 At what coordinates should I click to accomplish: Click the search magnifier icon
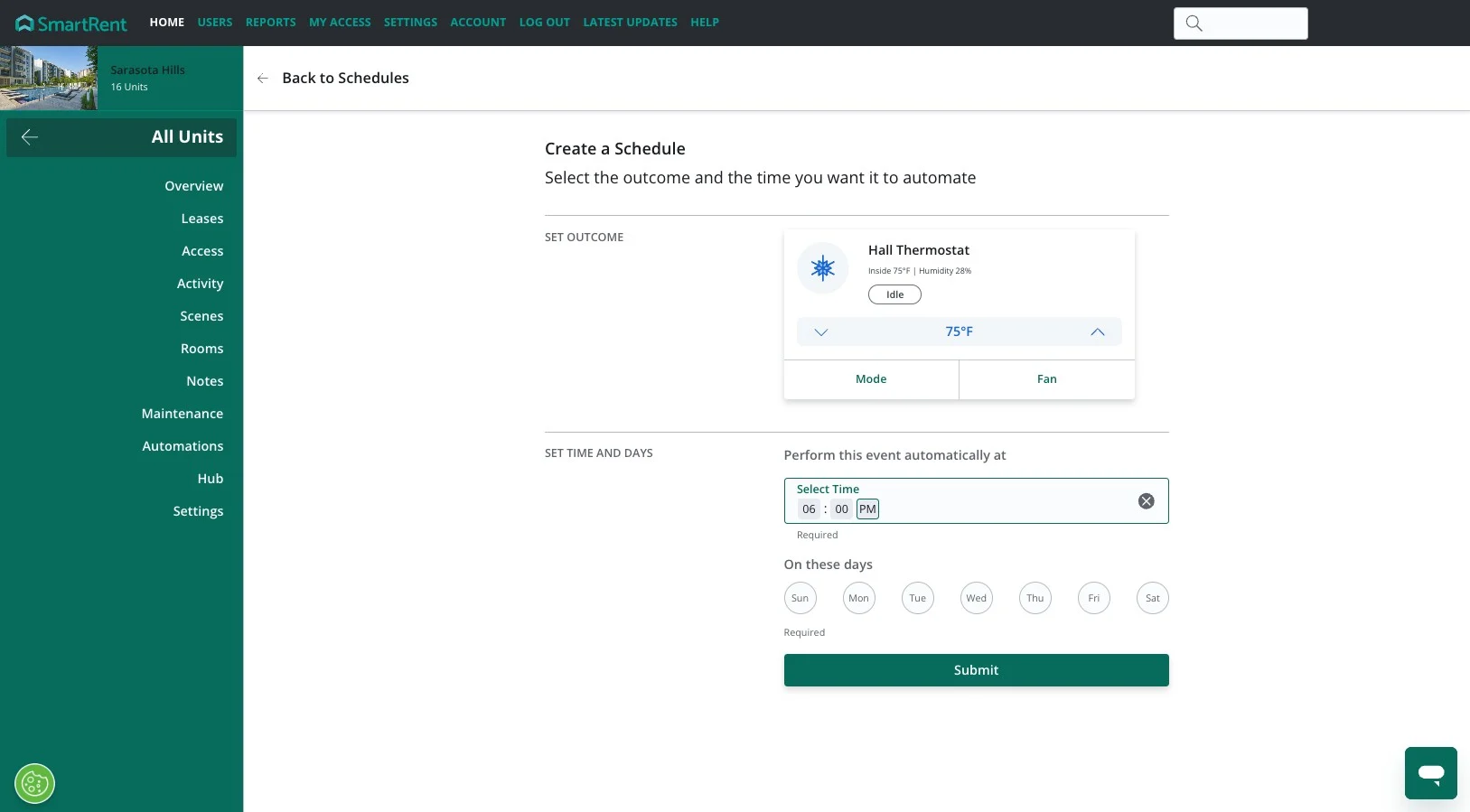click(x=1194, y=23)
